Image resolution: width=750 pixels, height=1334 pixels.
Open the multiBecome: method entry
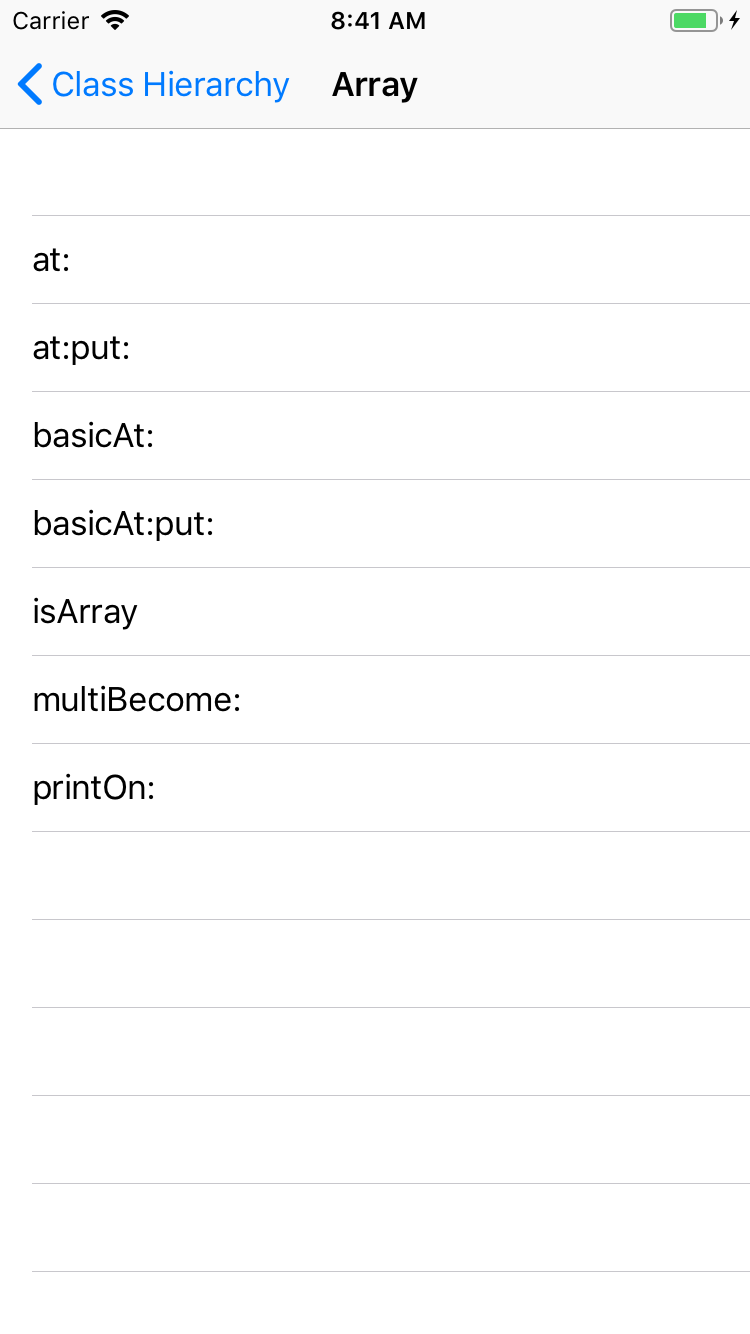coord(375,700)
